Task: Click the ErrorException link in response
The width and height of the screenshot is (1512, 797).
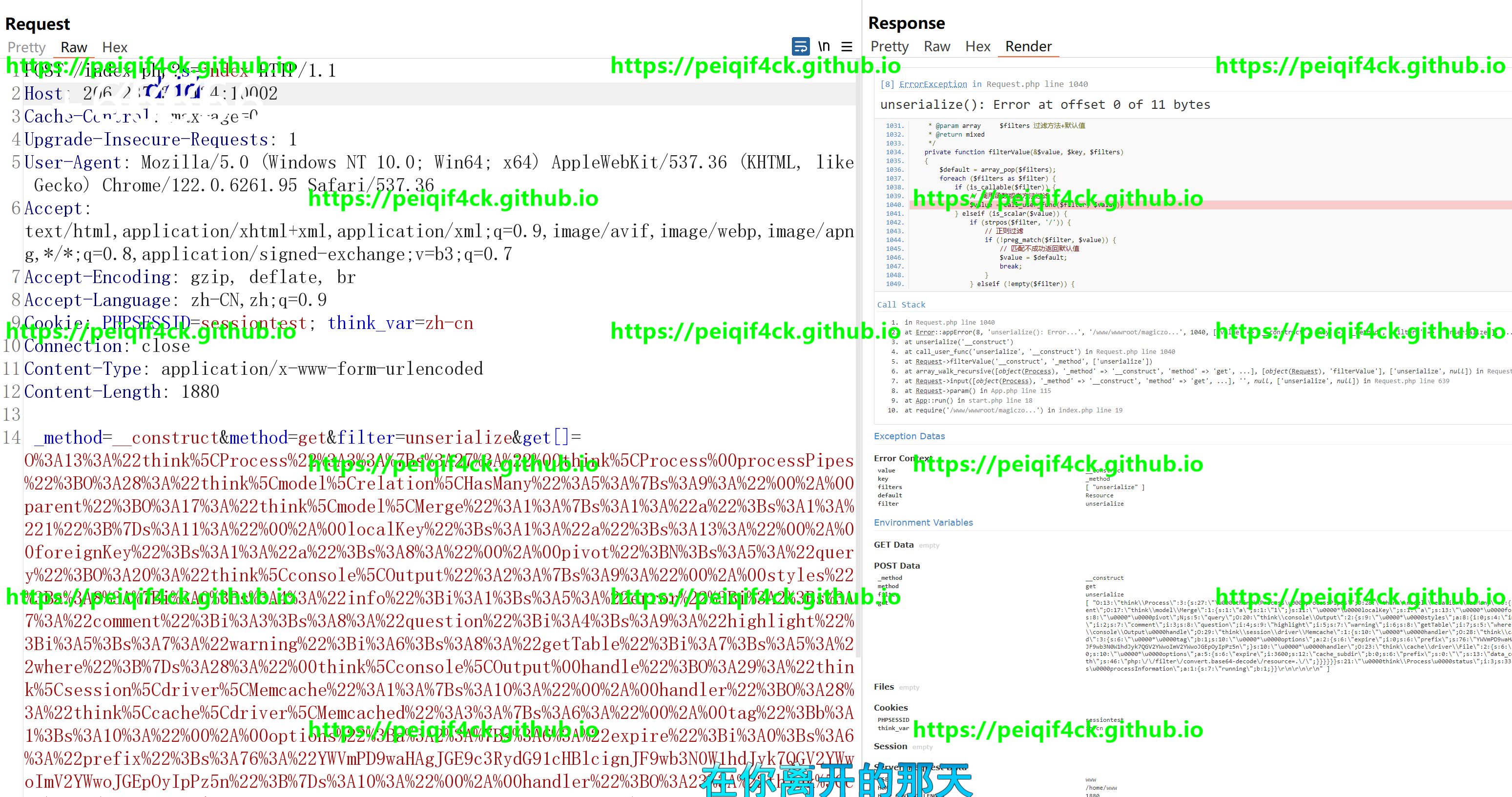Action: point(932,84)
